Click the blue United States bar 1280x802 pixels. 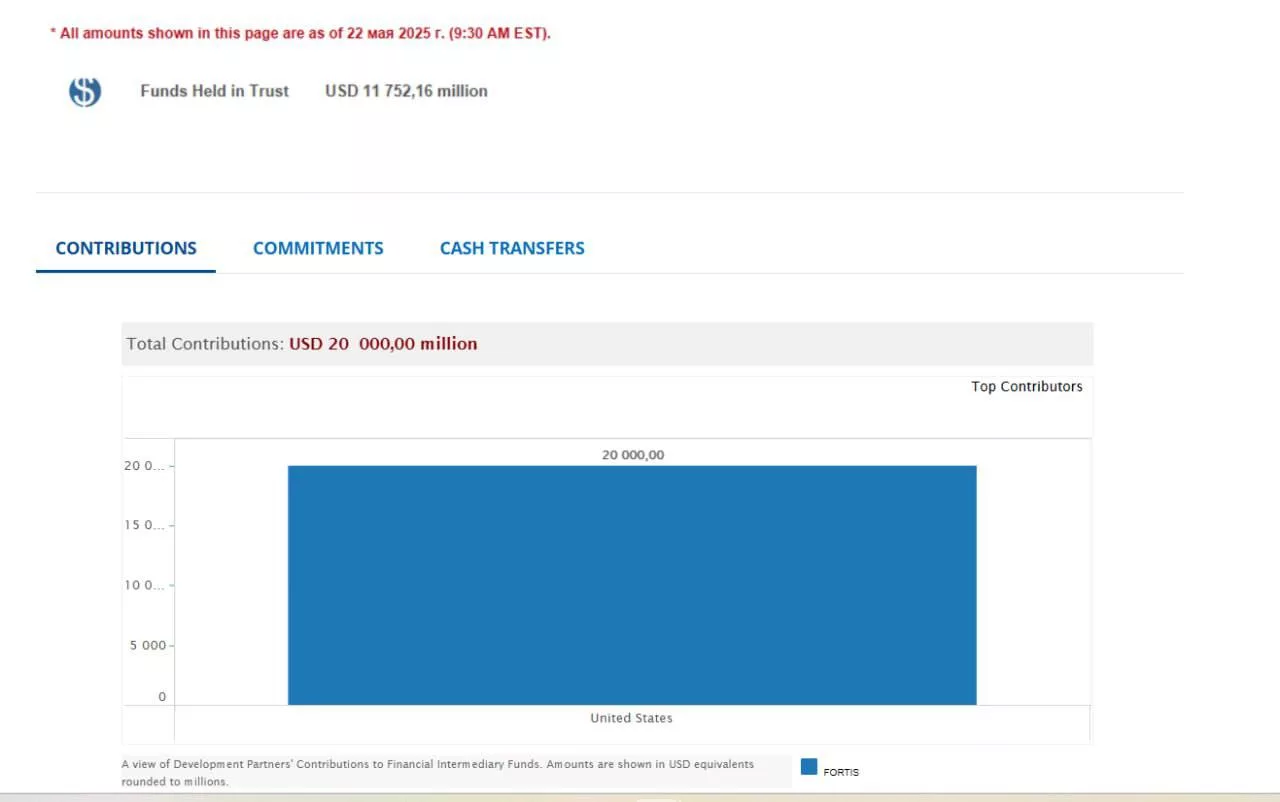tap(632, 585)
